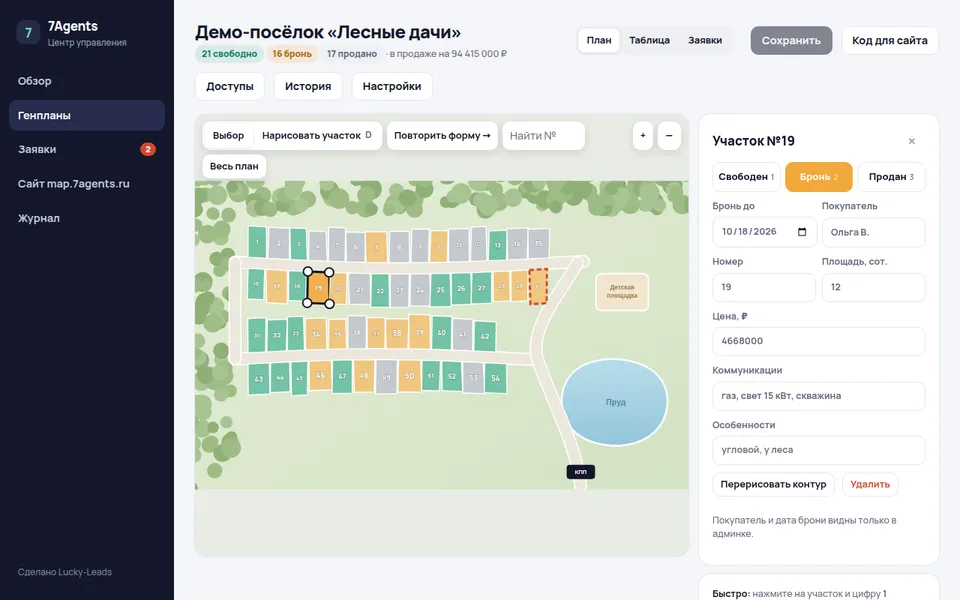The width and height of the screenshot is (960, 600).
Task: Set plot status to Свободен
Action: tap(746, 177)
